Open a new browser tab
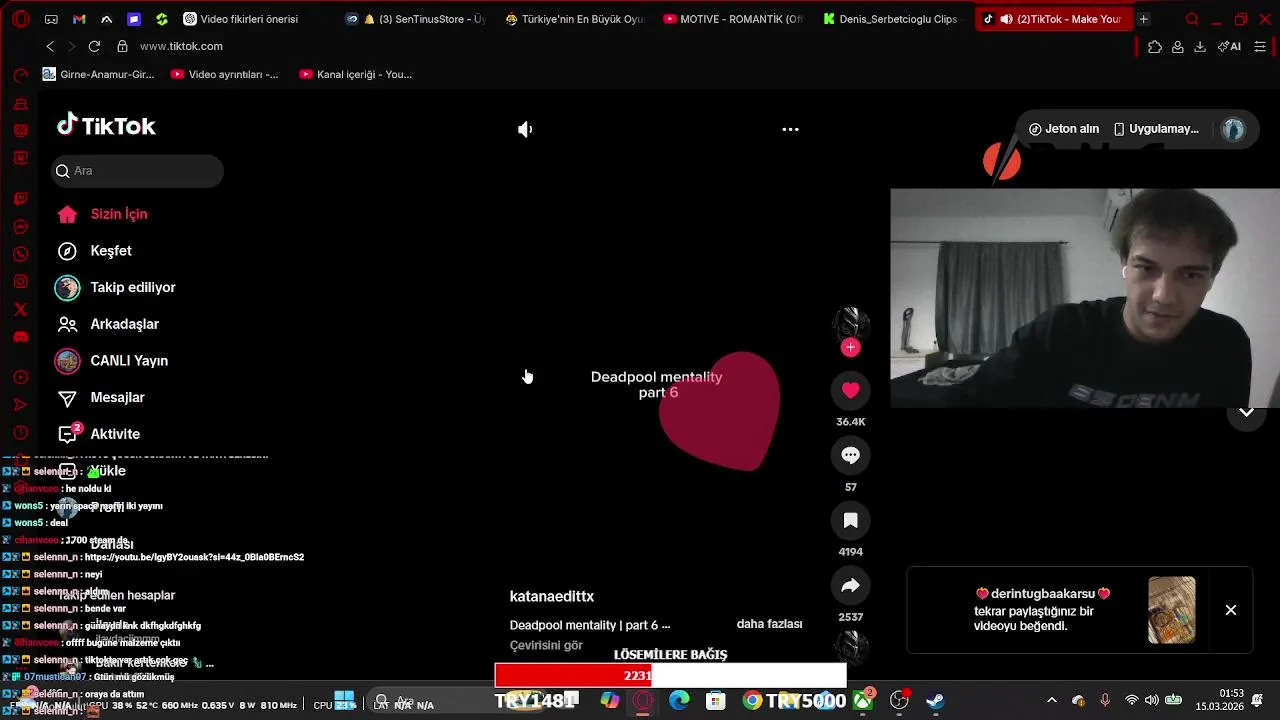 pos(1143,19)
